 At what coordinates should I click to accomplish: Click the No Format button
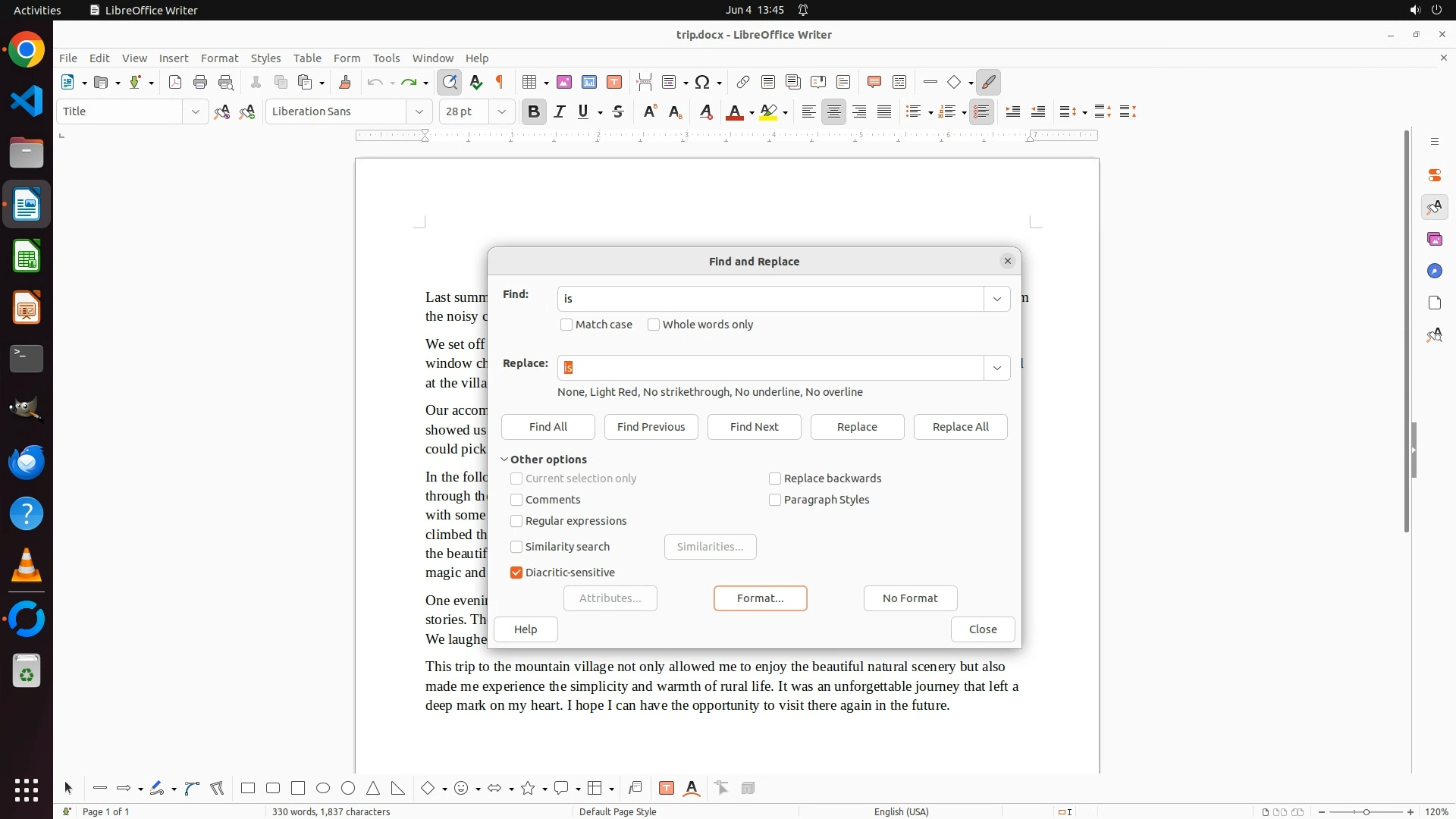click(910, 598)
